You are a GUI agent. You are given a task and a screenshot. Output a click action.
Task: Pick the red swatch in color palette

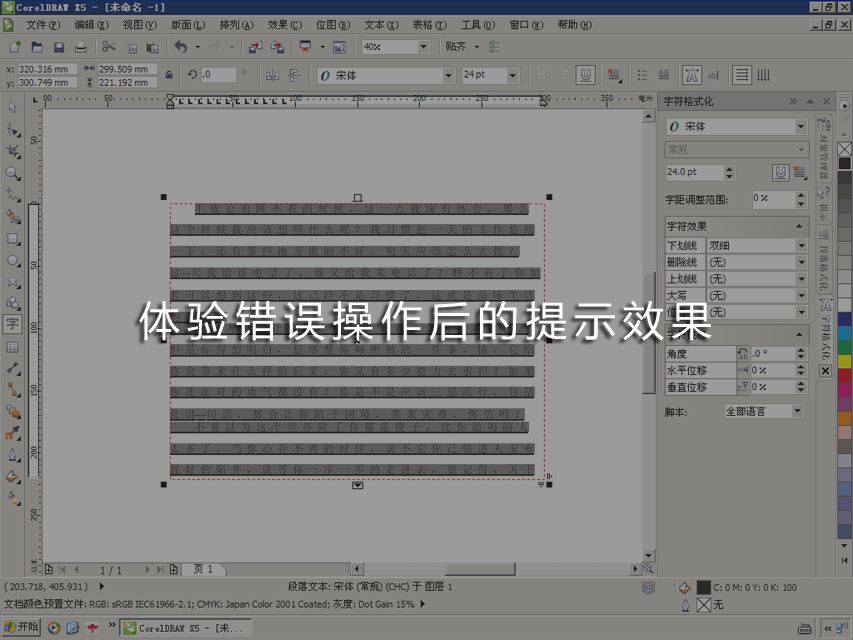(844, 376)
